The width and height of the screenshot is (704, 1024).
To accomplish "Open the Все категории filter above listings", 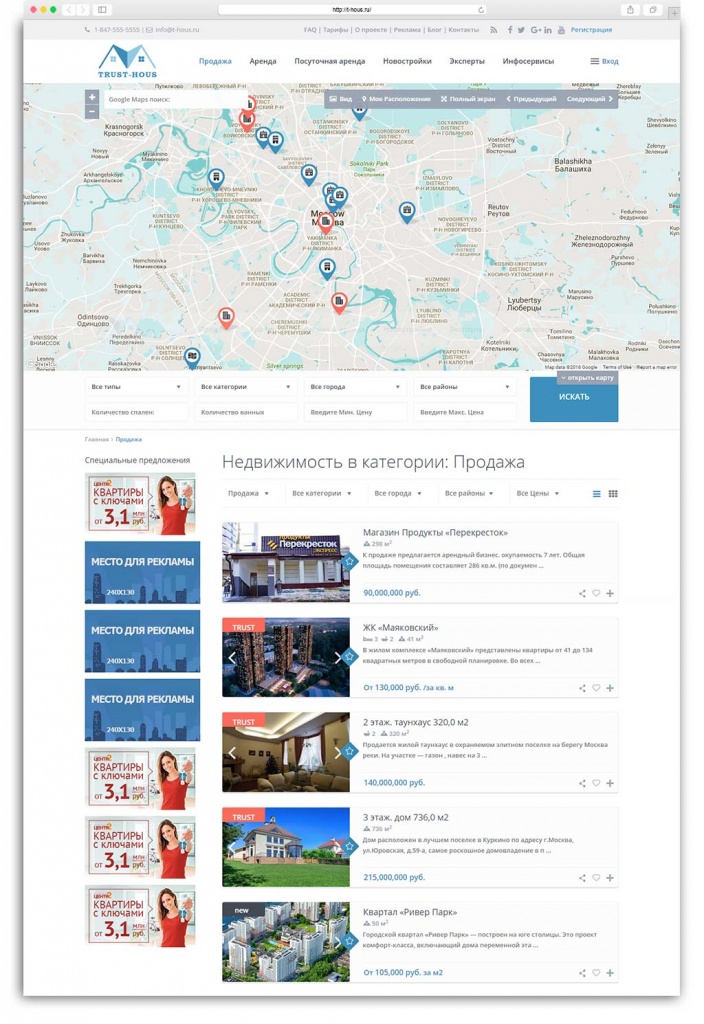I will [x=322, y=494].
